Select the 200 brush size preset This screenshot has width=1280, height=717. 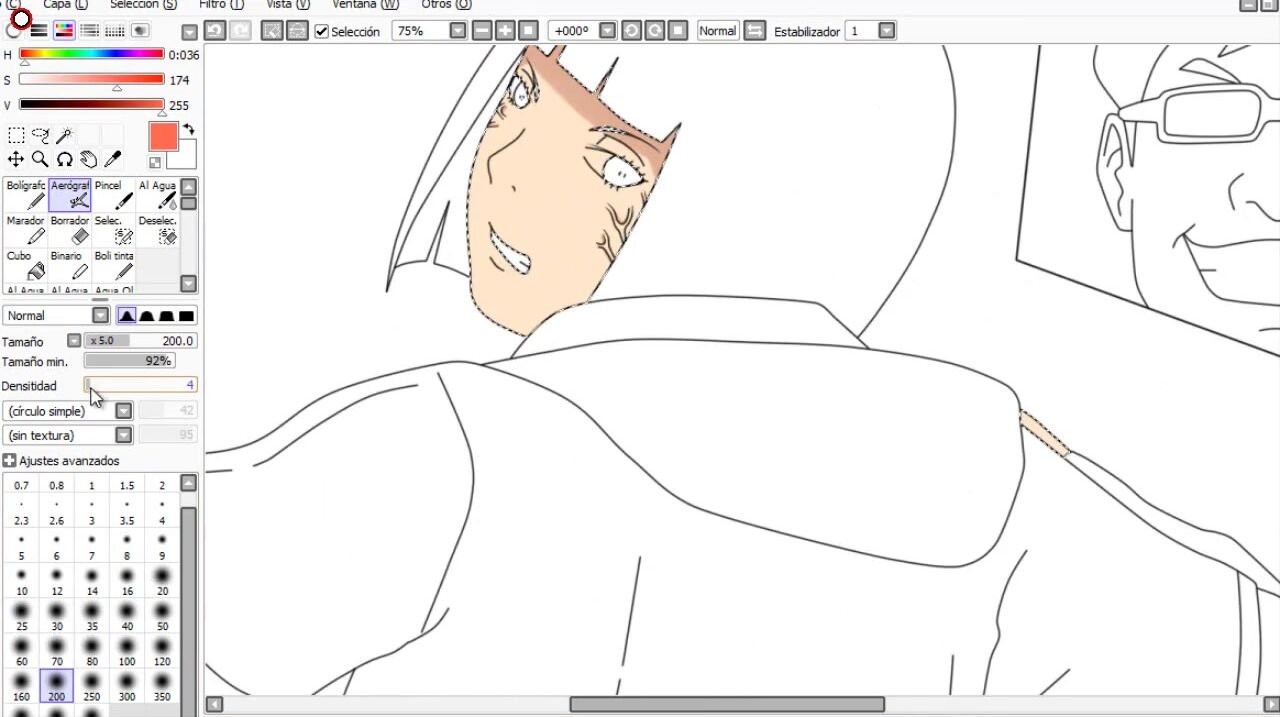pos(56,687)
